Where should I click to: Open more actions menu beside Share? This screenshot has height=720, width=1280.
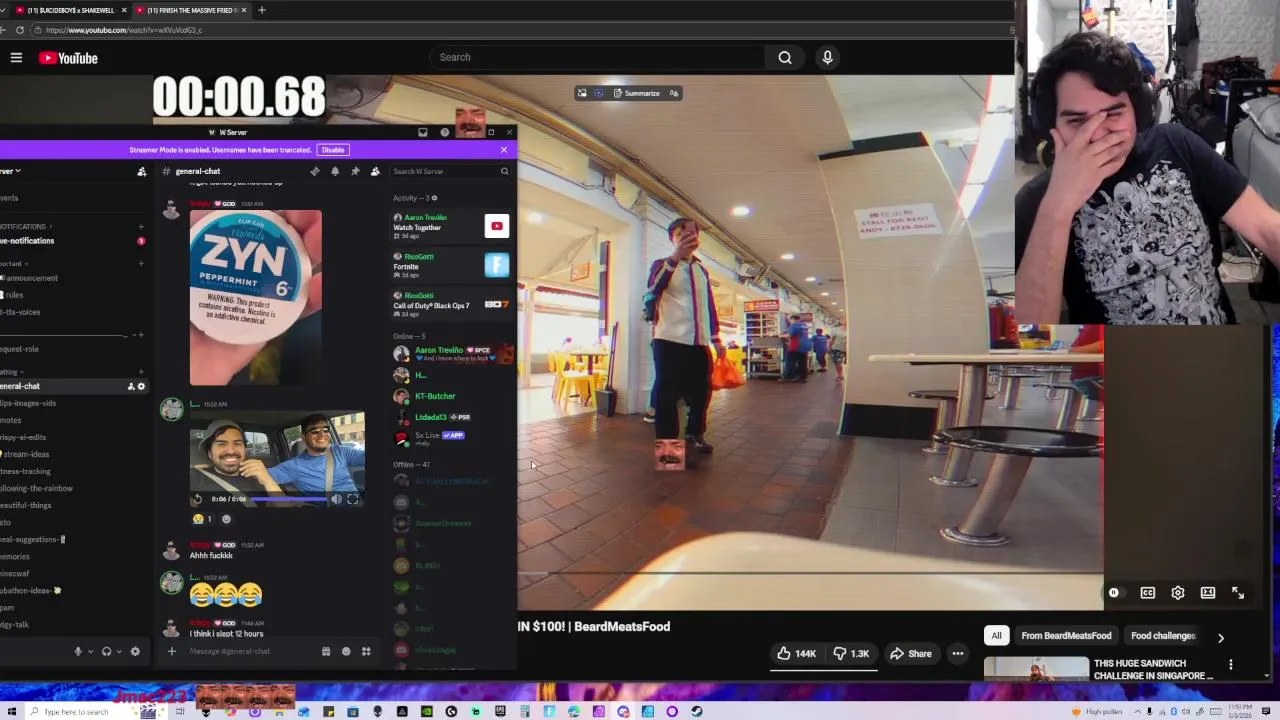point(958,653)
